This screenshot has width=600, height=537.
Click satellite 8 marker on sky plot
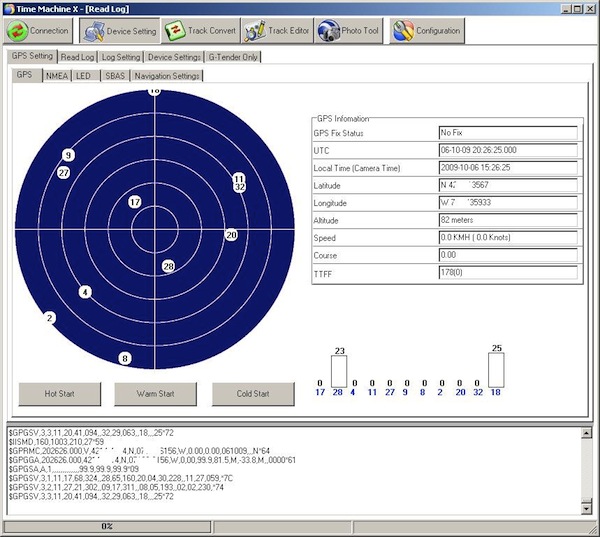point(125,358)
